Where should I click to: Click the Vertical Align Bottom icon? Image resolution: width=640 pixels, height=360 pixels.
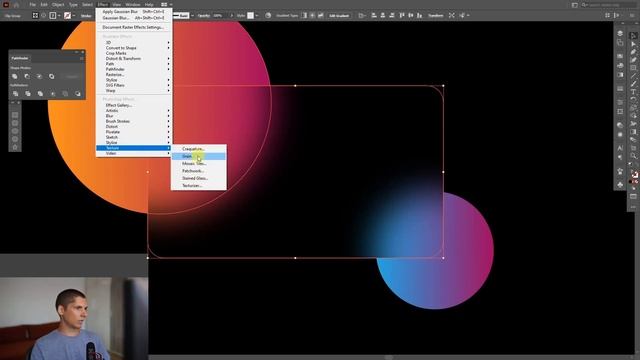420,16
